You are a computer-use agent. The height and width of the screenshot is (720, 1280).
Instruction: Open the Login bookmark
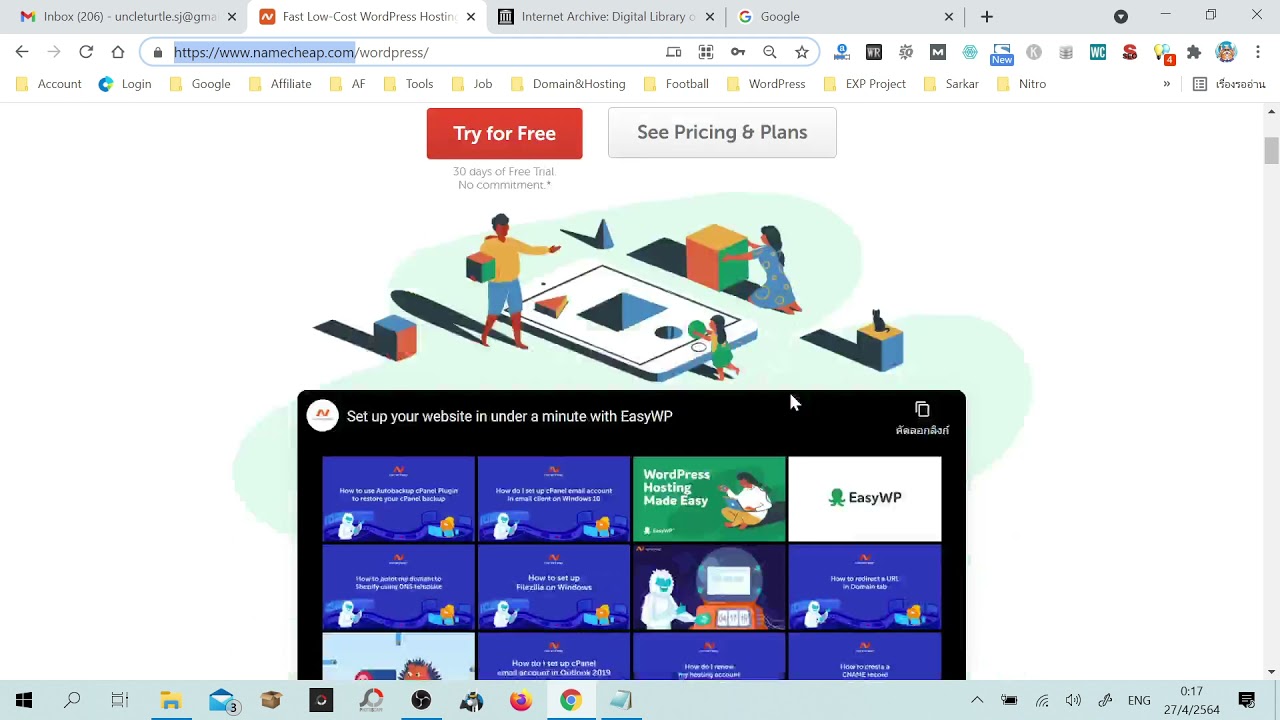coord(125,84)
